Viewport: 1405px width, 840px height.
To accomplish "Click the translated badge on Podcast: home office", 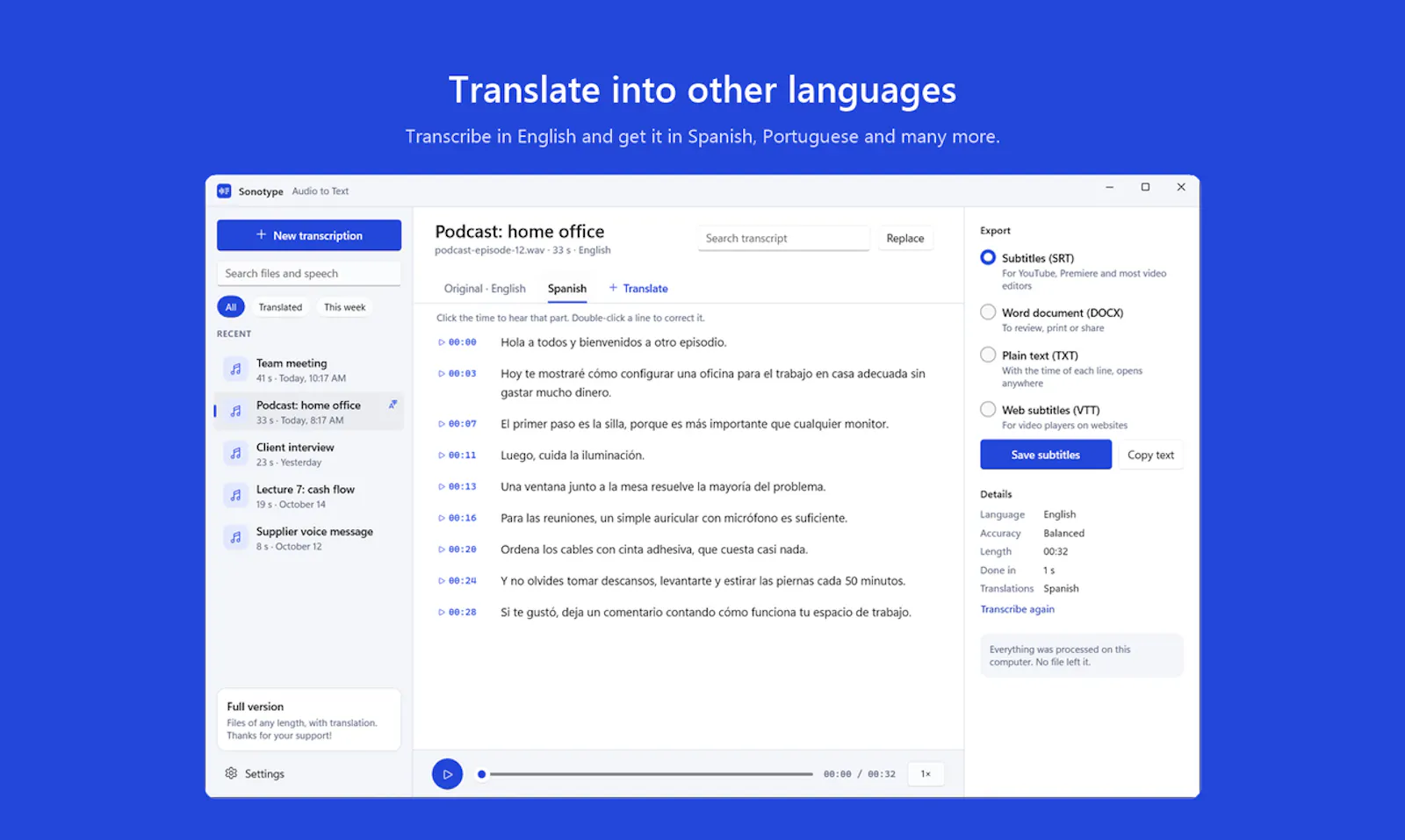I will coord(393,405).
